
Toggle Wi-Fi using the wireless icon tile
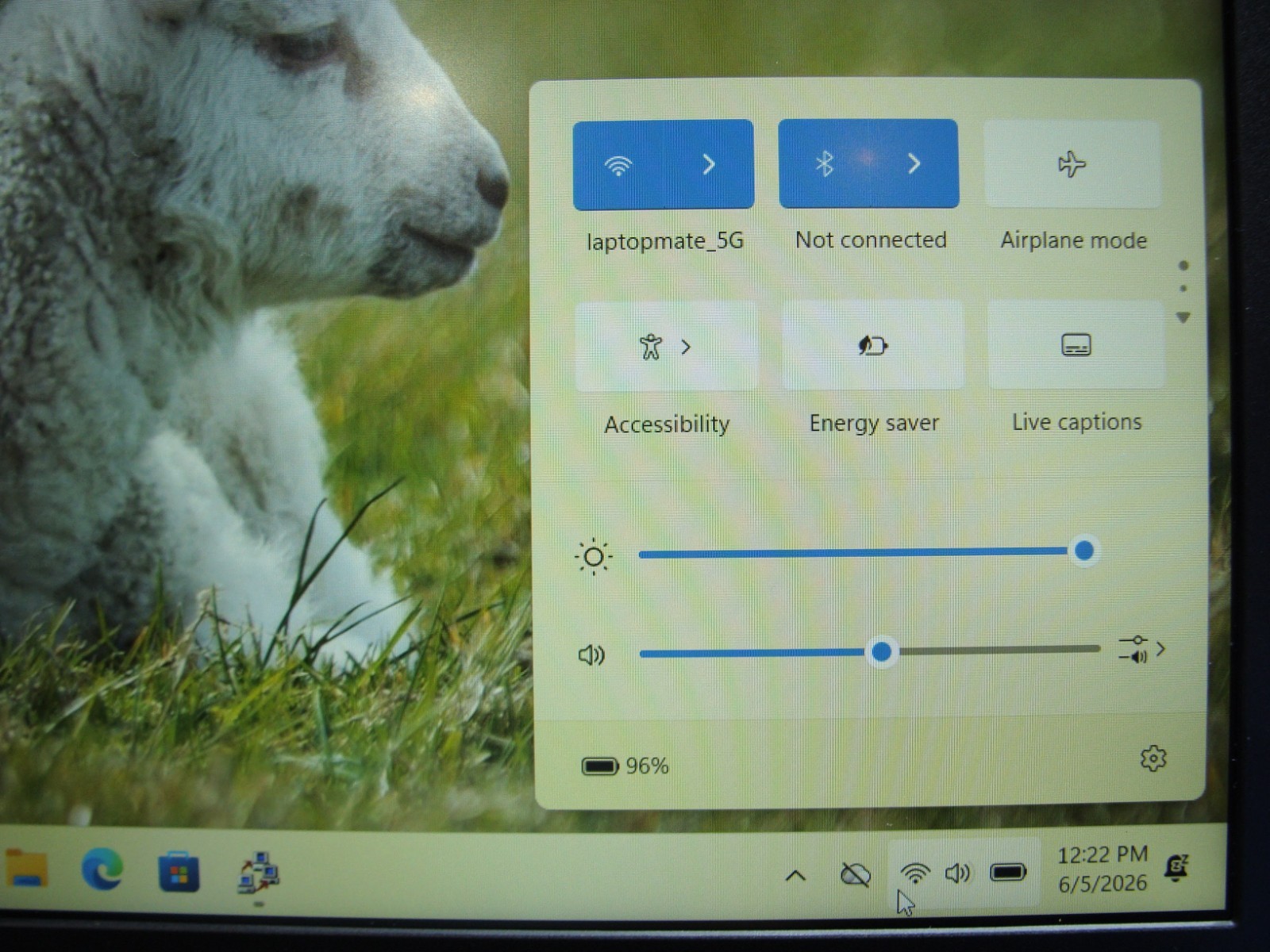tap(618, 165)
